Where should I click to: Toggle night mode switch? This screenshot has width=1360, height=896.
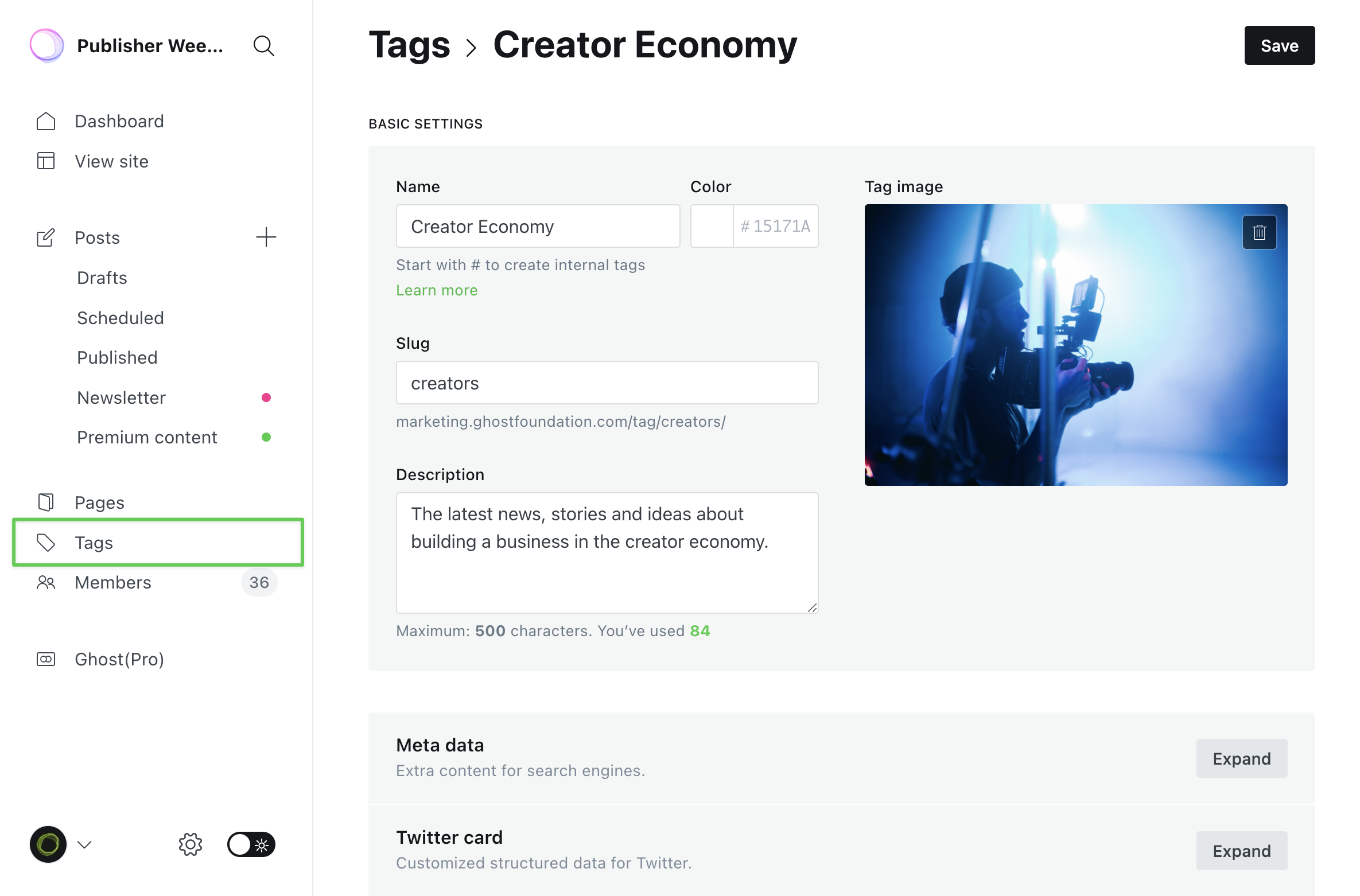(x=251, y=844)
